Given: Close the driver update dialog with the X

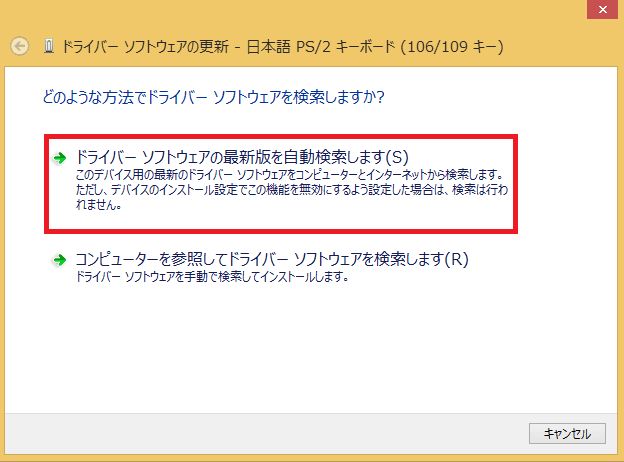Looking at the screenshot, I should tap(603, 9).
